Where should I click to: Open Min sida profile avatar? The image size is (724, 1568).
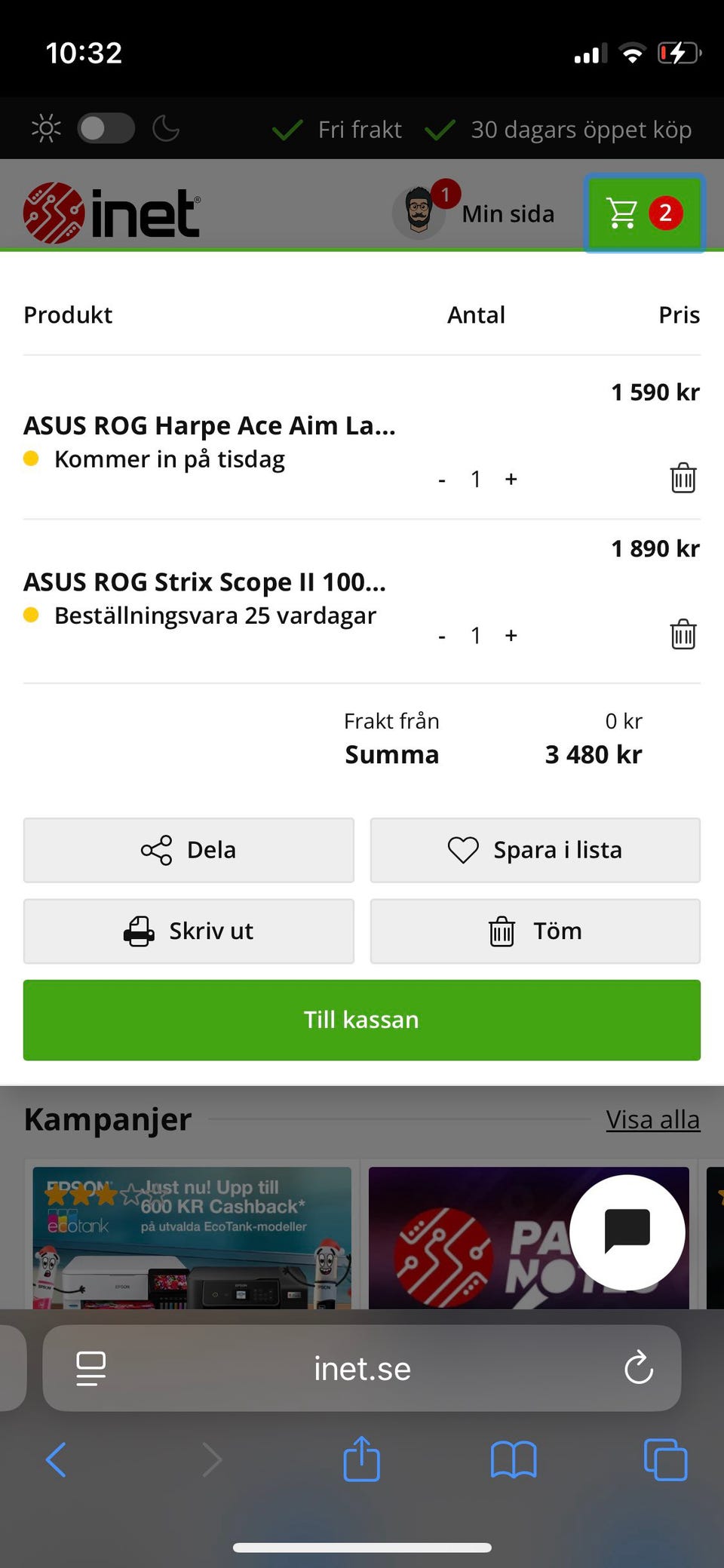click(x=419, y=213)
